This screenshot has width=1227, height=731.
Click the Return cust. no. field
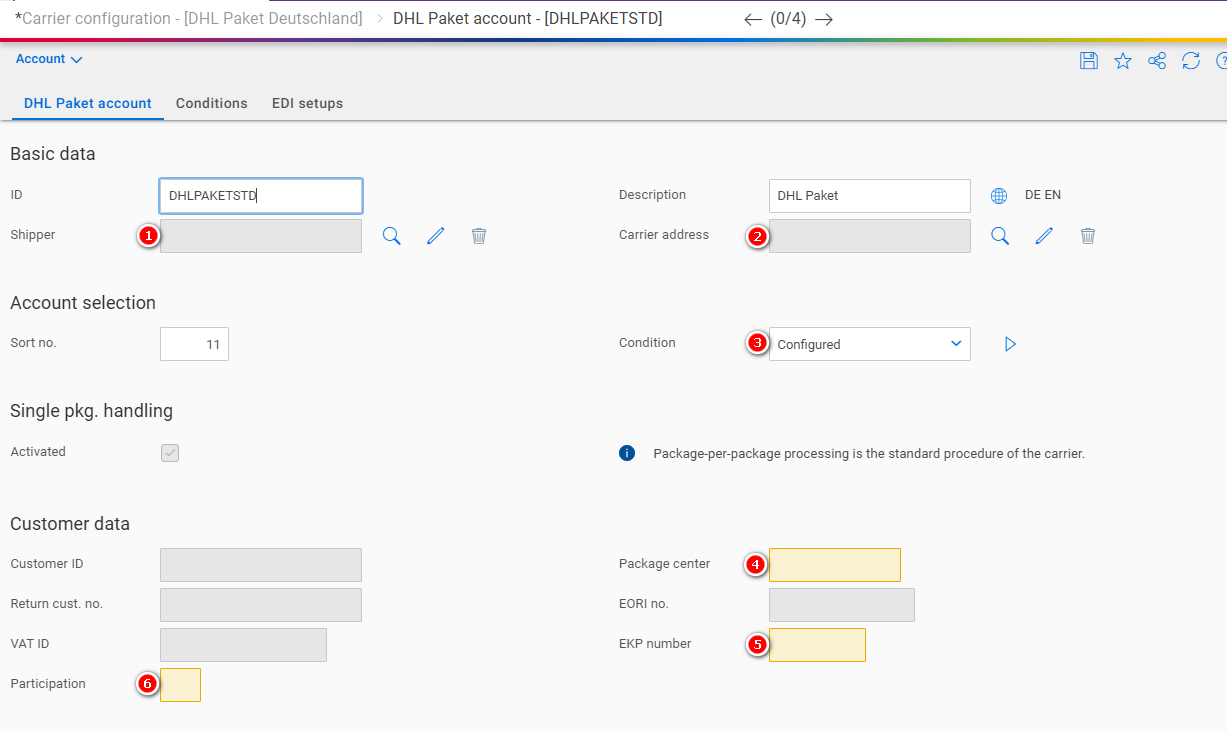pyautogui.click(x=261, y=605)
